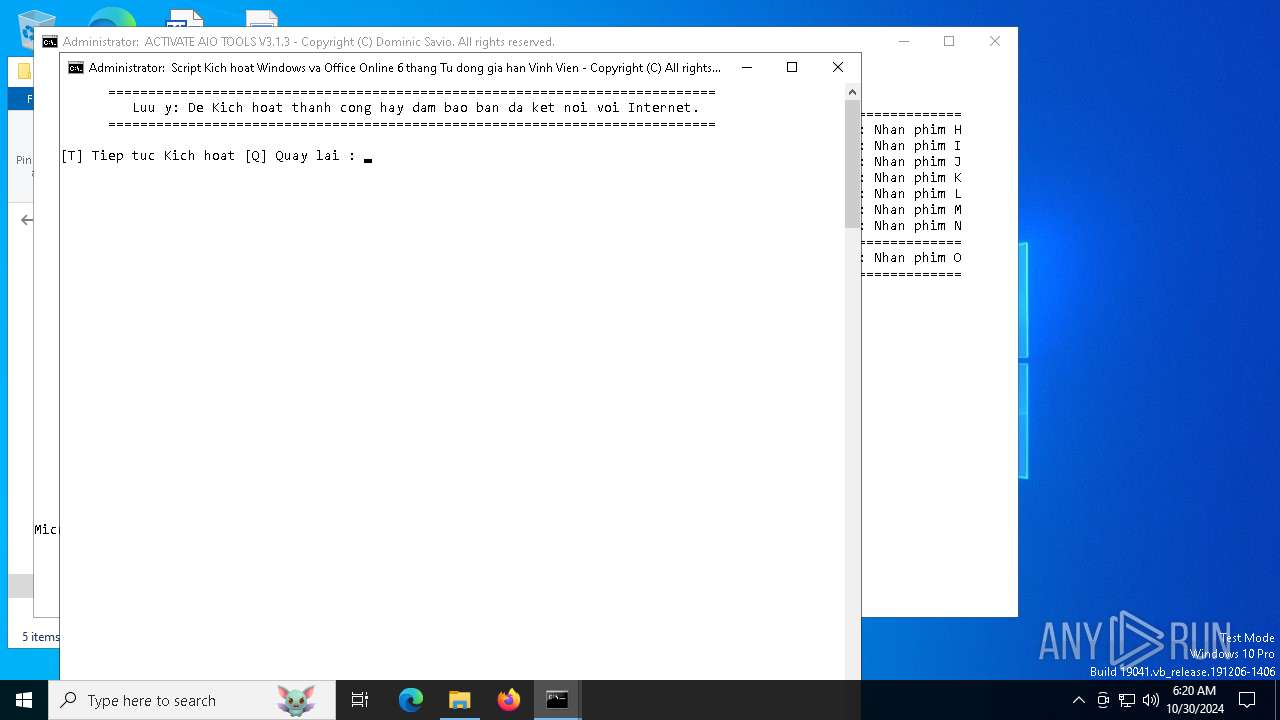Click the ACTIVATE AIO TOOLS window's system icon
Screen dimensions: 1280x720
click(50, 42)
